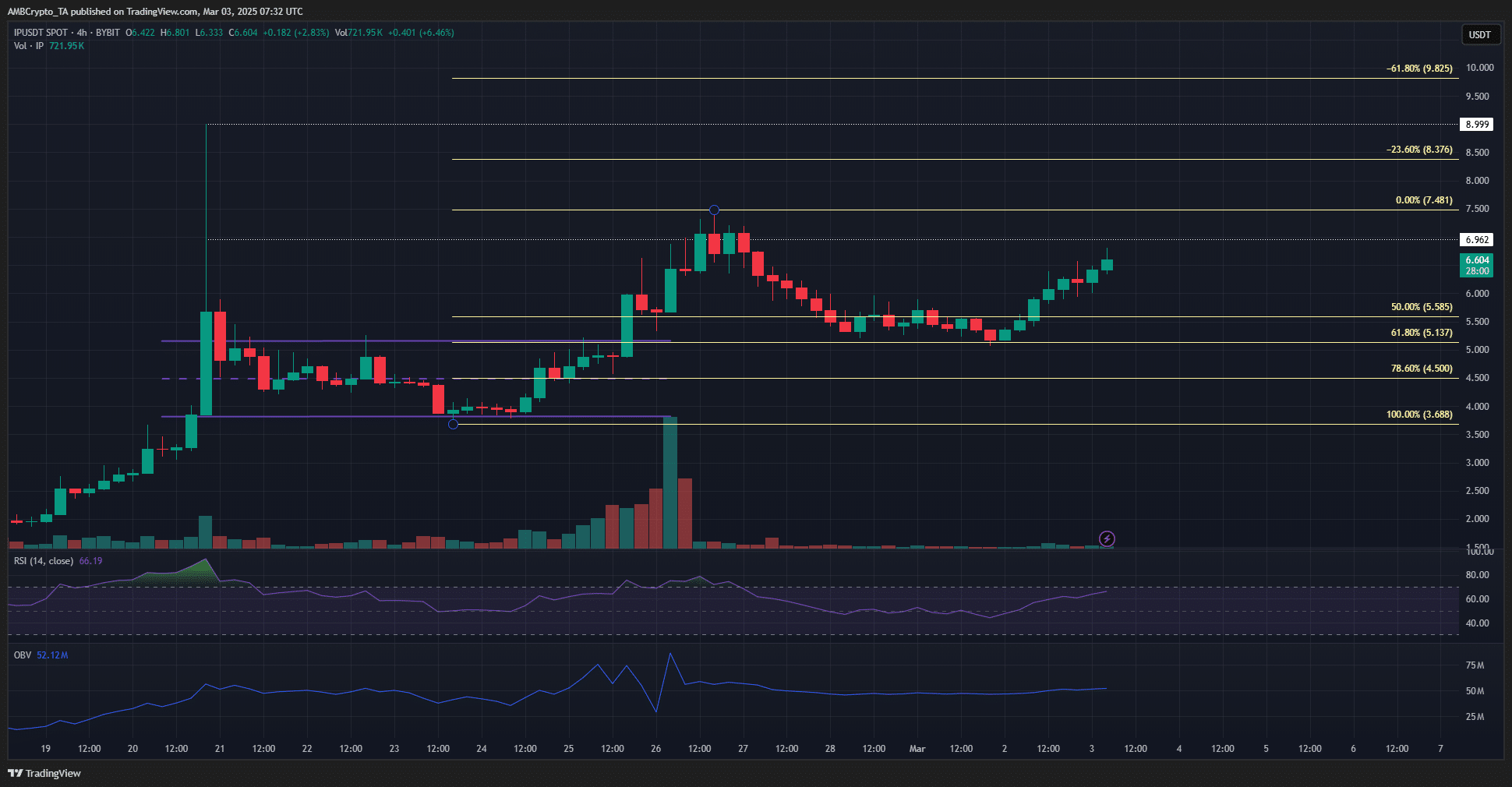Click the Vol · IP indicator label
The image size is (1512, 787).
point(29,46)
